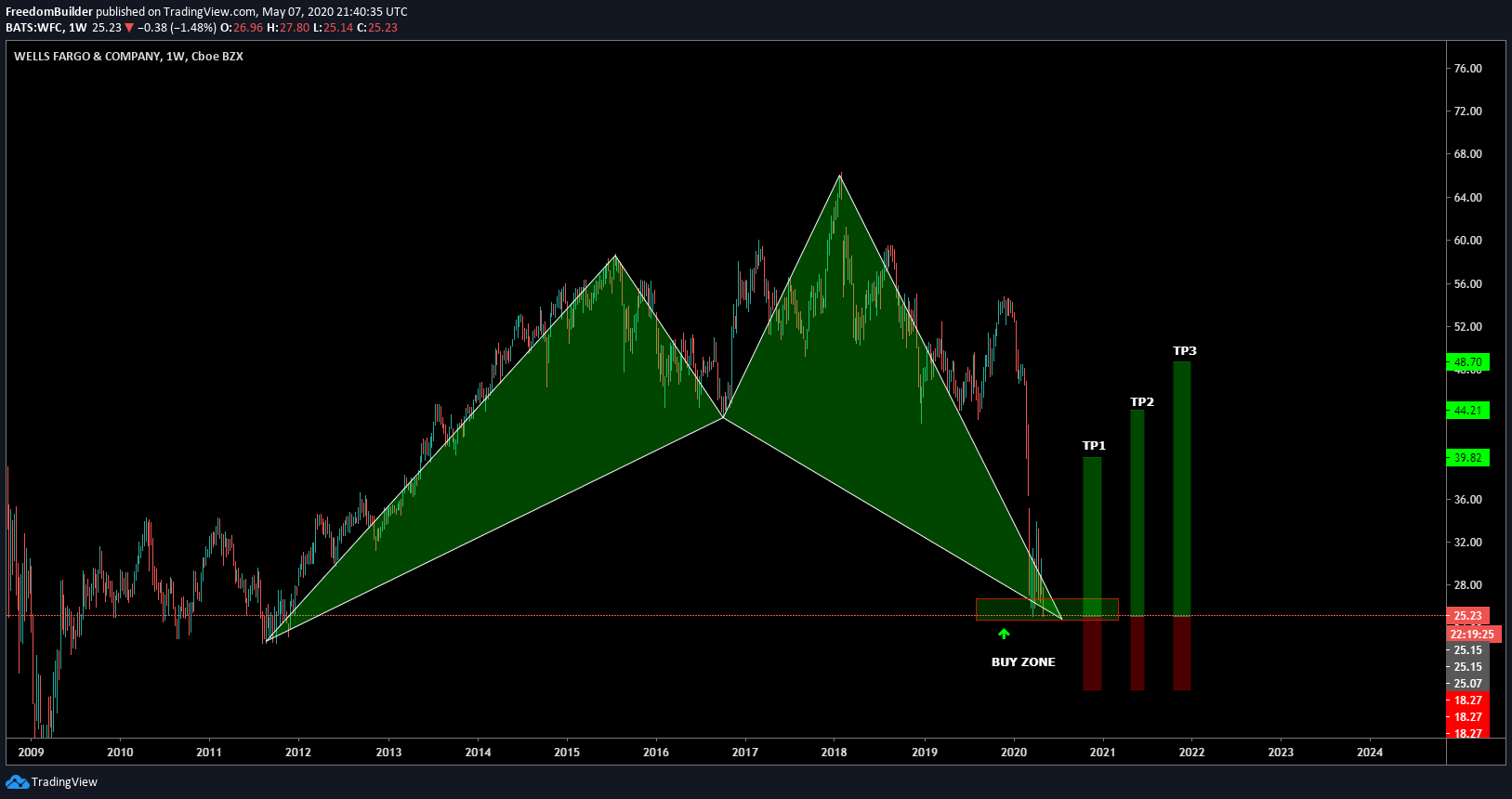
Task: Click the 56.00 price axis label
Action: pyautogui.click(x=1468, y=284)
